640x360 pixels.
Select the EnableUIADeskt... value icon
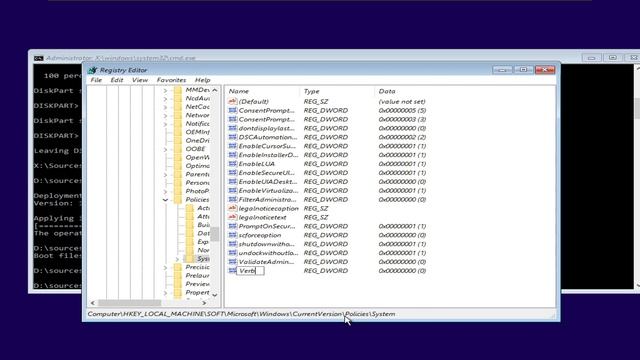click(233, 182)
